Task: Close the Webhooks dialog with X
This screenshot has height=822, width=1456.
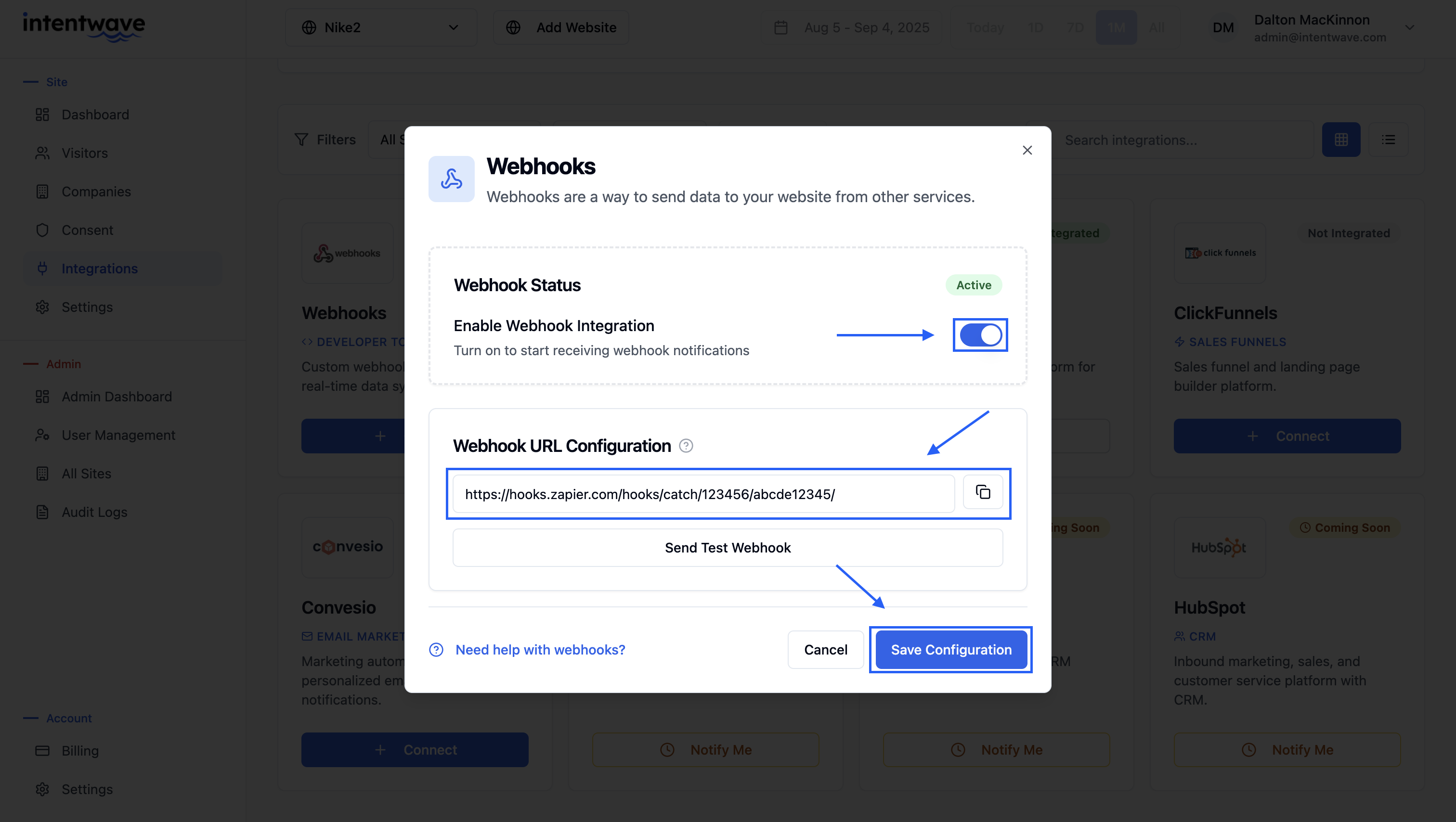Action: click(1027, 150)
